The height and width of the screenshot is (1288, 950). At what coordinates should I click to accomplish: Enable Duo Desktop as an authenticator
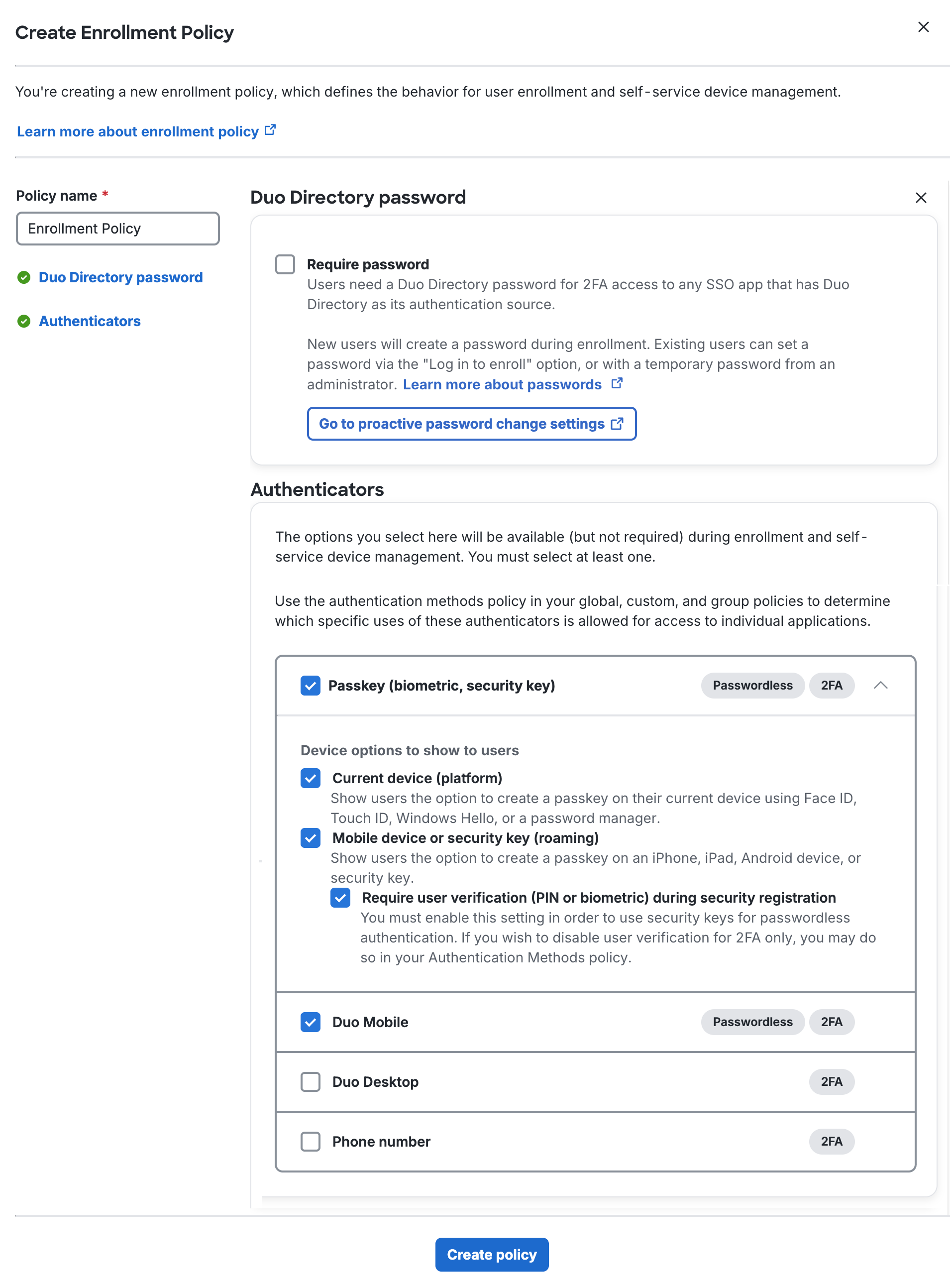[x=310, y=1082]
